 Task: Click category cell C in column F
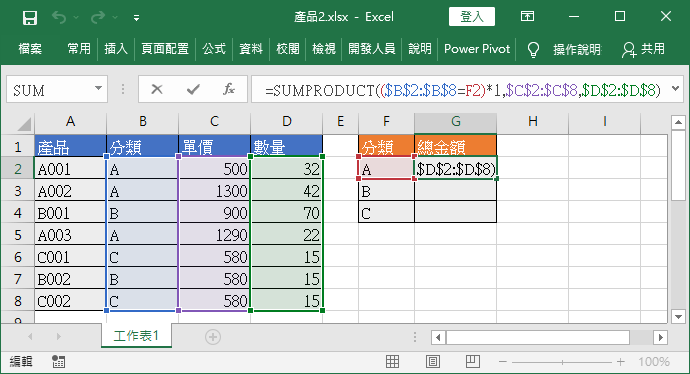(386, 213)
